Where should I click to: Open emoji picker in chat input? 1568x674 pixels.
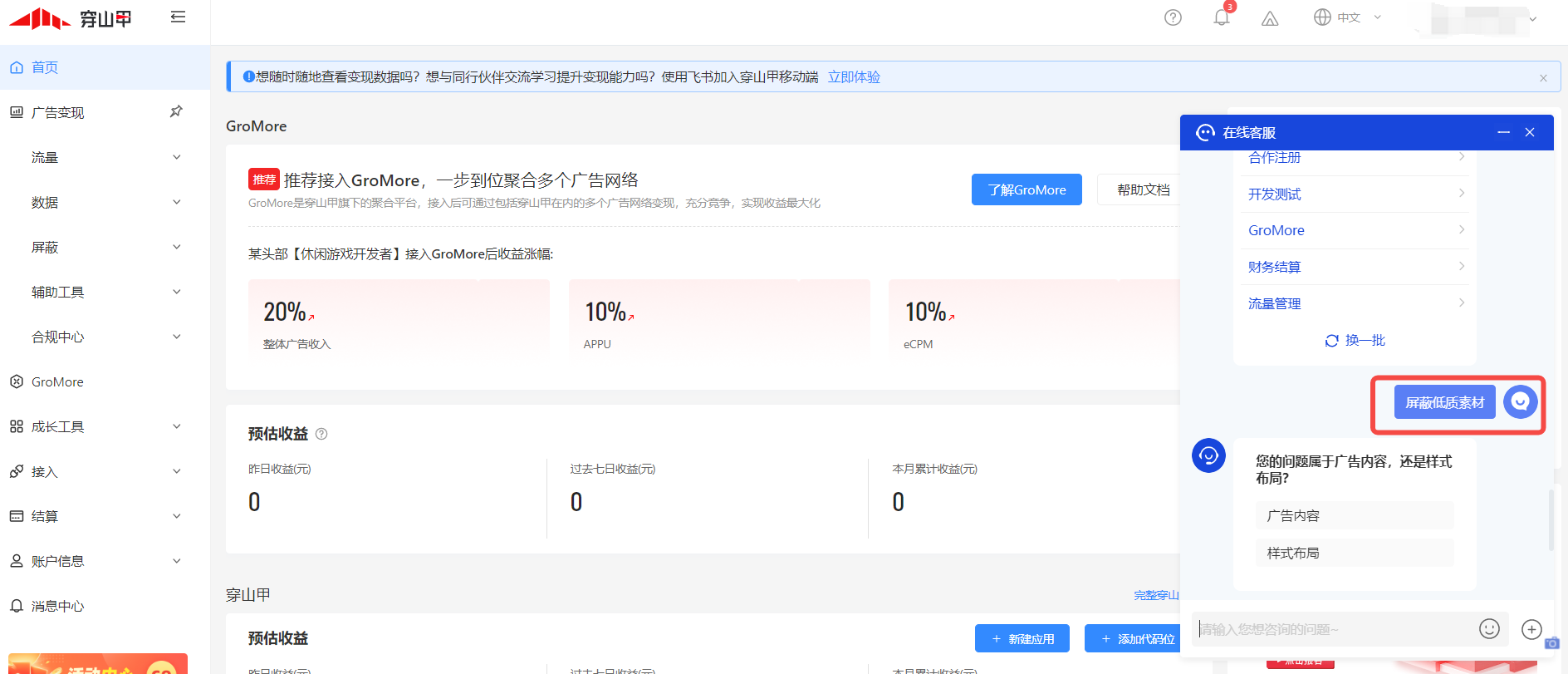click(1489, 629)
